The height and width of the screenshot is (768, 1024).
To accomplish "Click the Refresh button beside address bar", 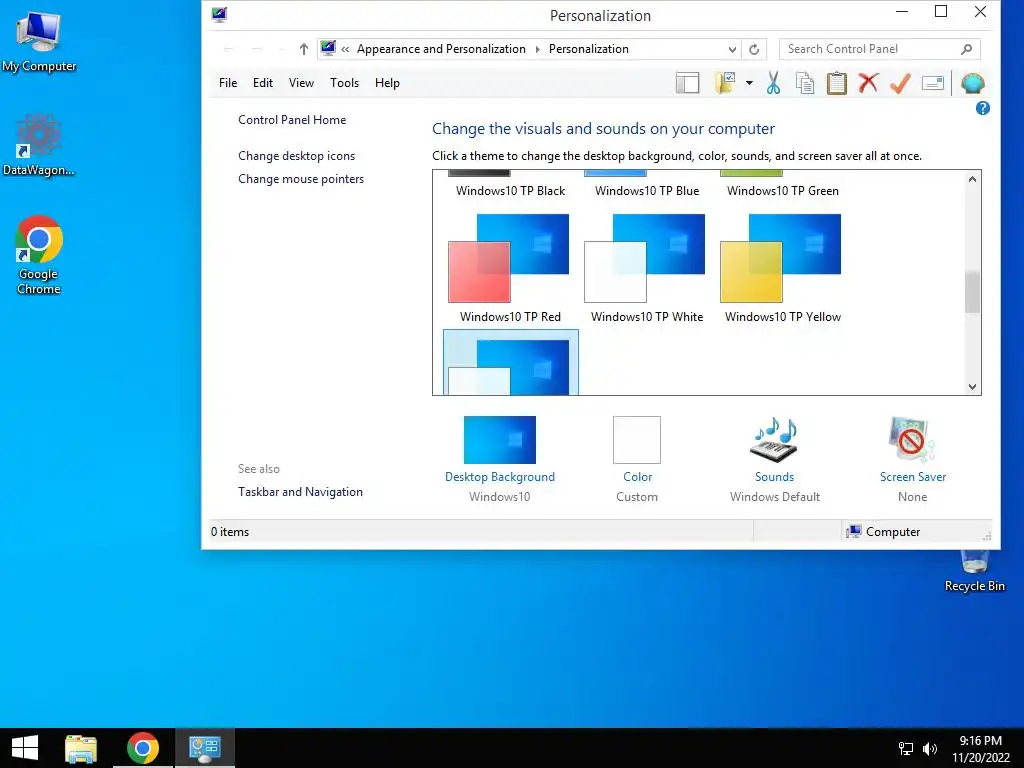I will click(x=754, y=49).
